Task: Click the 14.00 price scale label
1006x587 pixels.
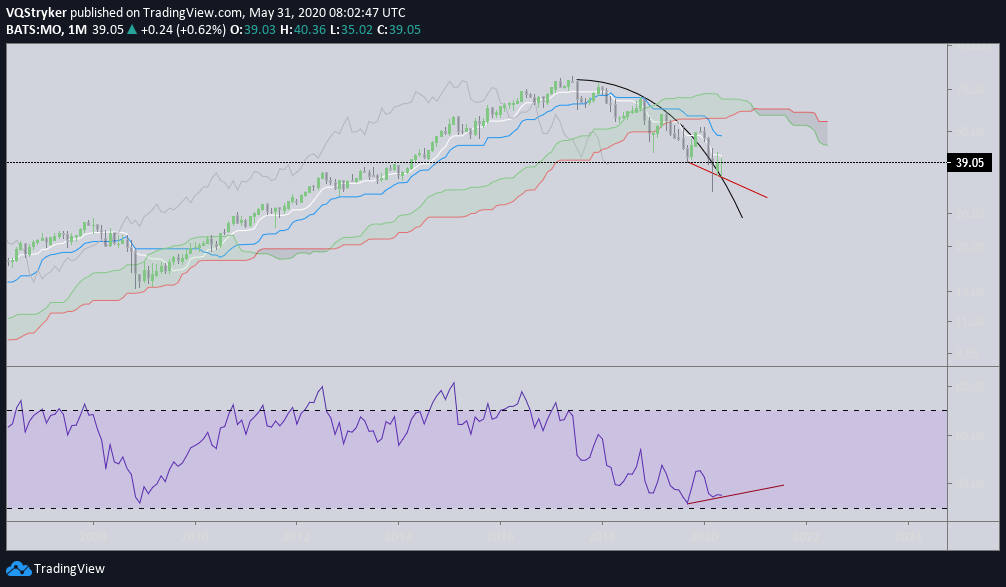Action: (969, 292)
